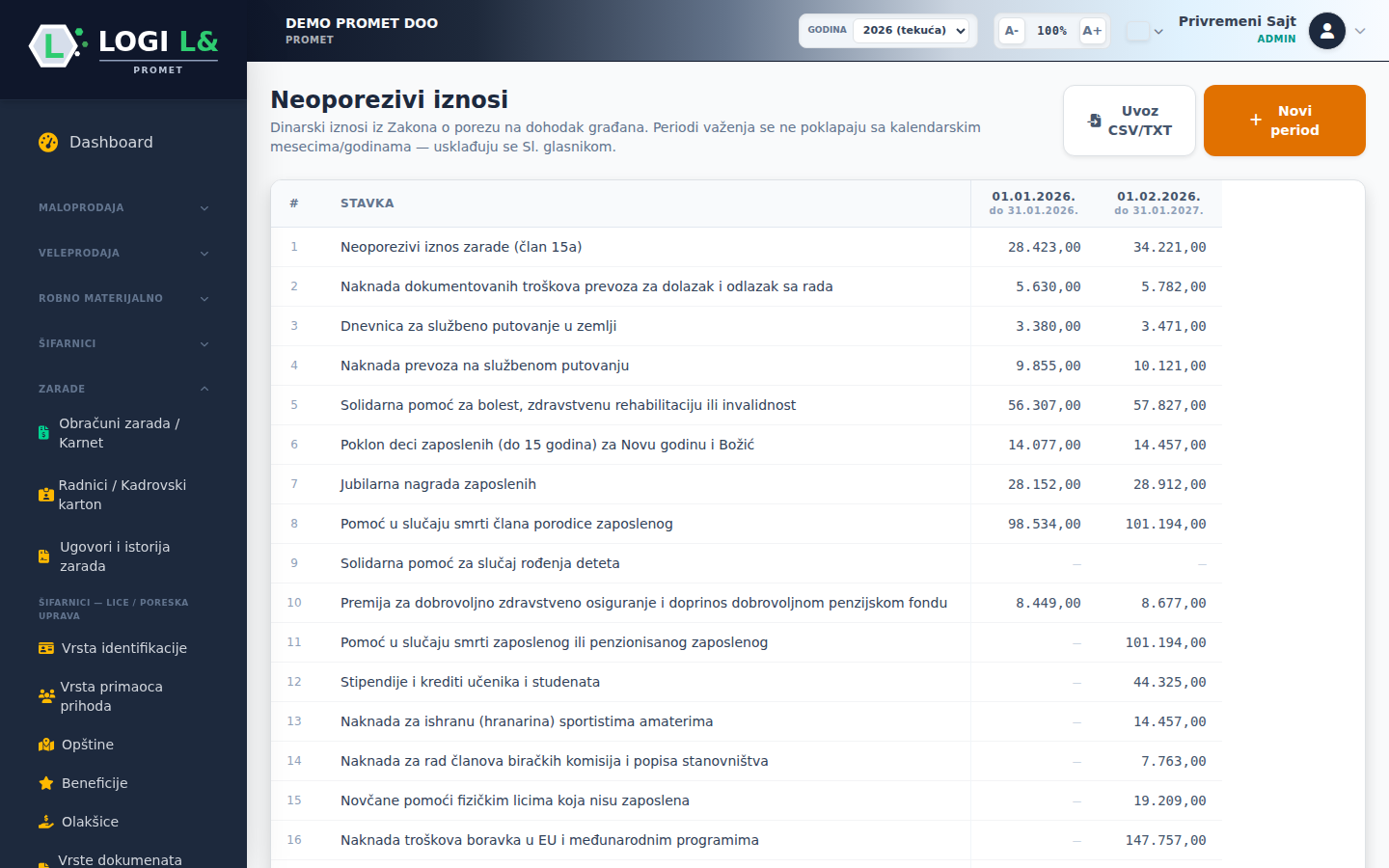Click the Olakšice hand icon
This screenshot has height=868, width=1389.
pyautogui.click(x=46, y=822)
